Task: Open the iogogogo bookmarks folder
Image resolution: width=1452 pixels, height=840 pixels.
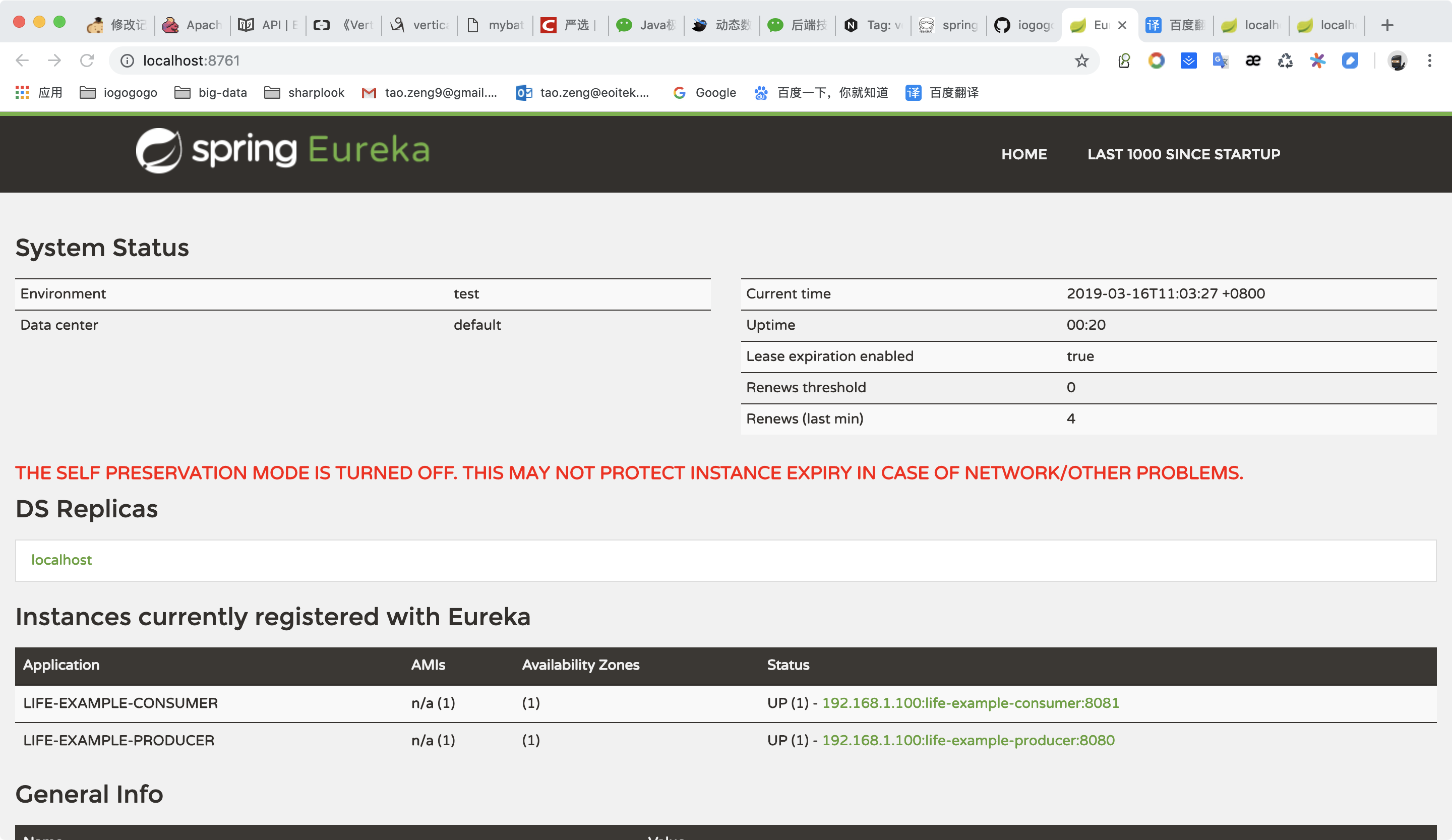Action: pos(118,92)
